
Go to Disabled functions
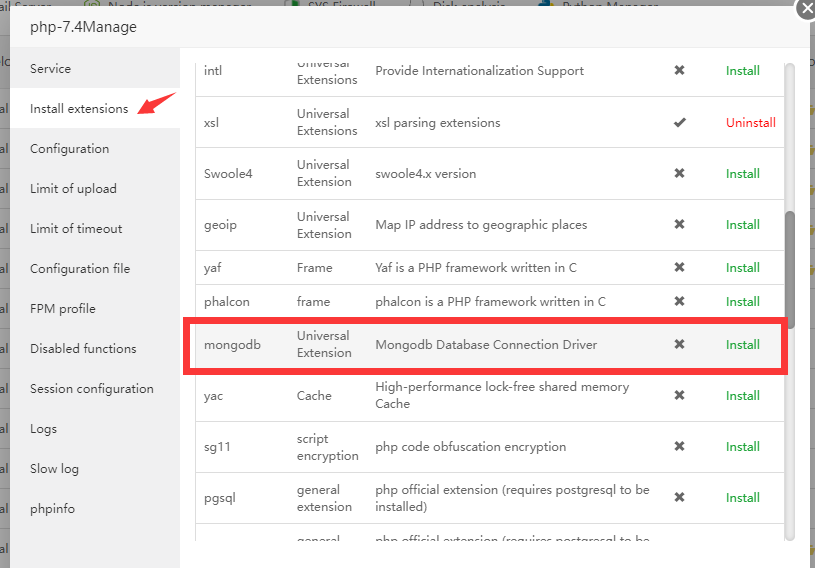(x=83, y=349)
